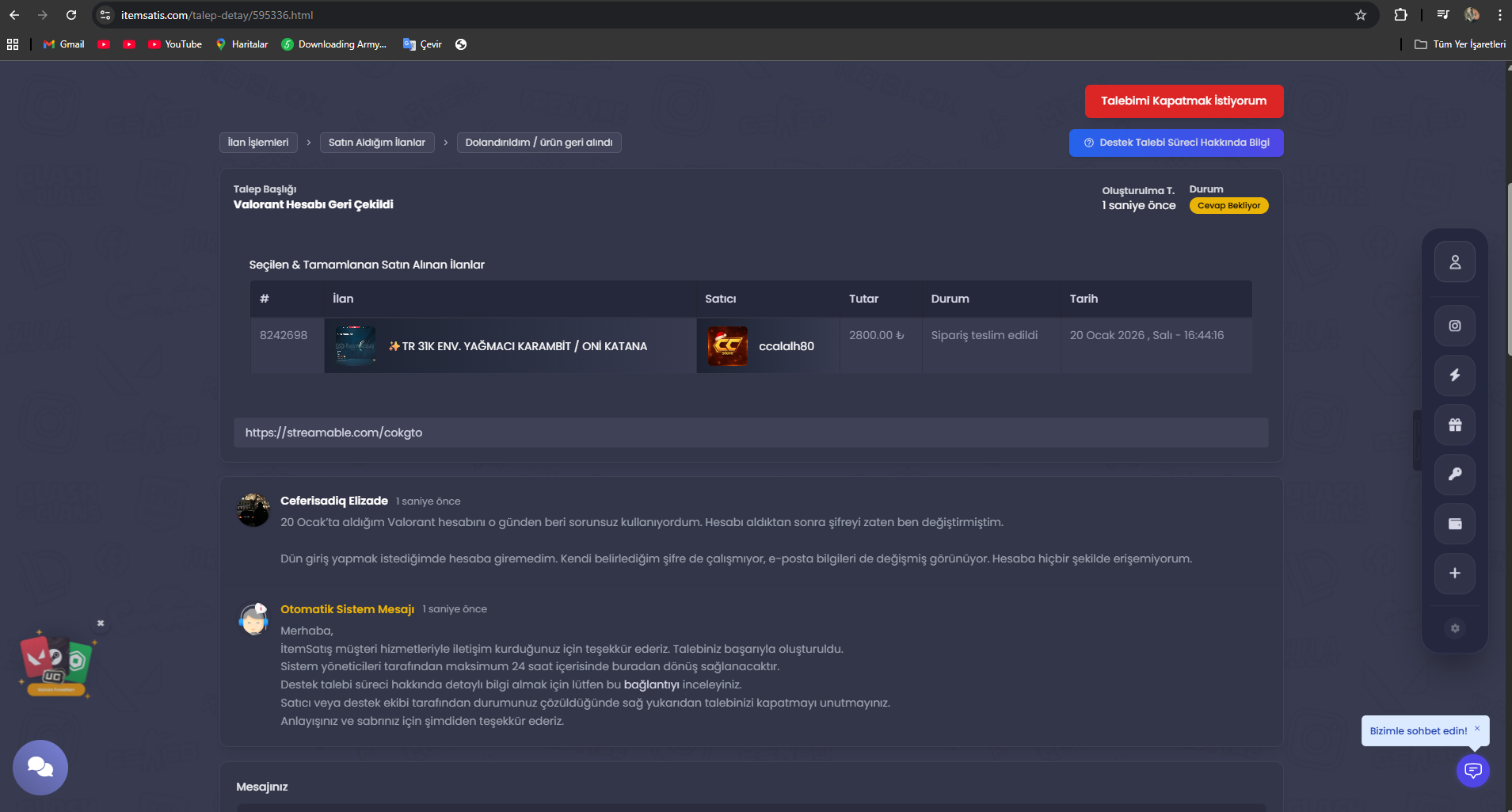Click the Bizimle sohbet edin! message
Screen dimensions: 1512x812
click(x=1419, y=731)
